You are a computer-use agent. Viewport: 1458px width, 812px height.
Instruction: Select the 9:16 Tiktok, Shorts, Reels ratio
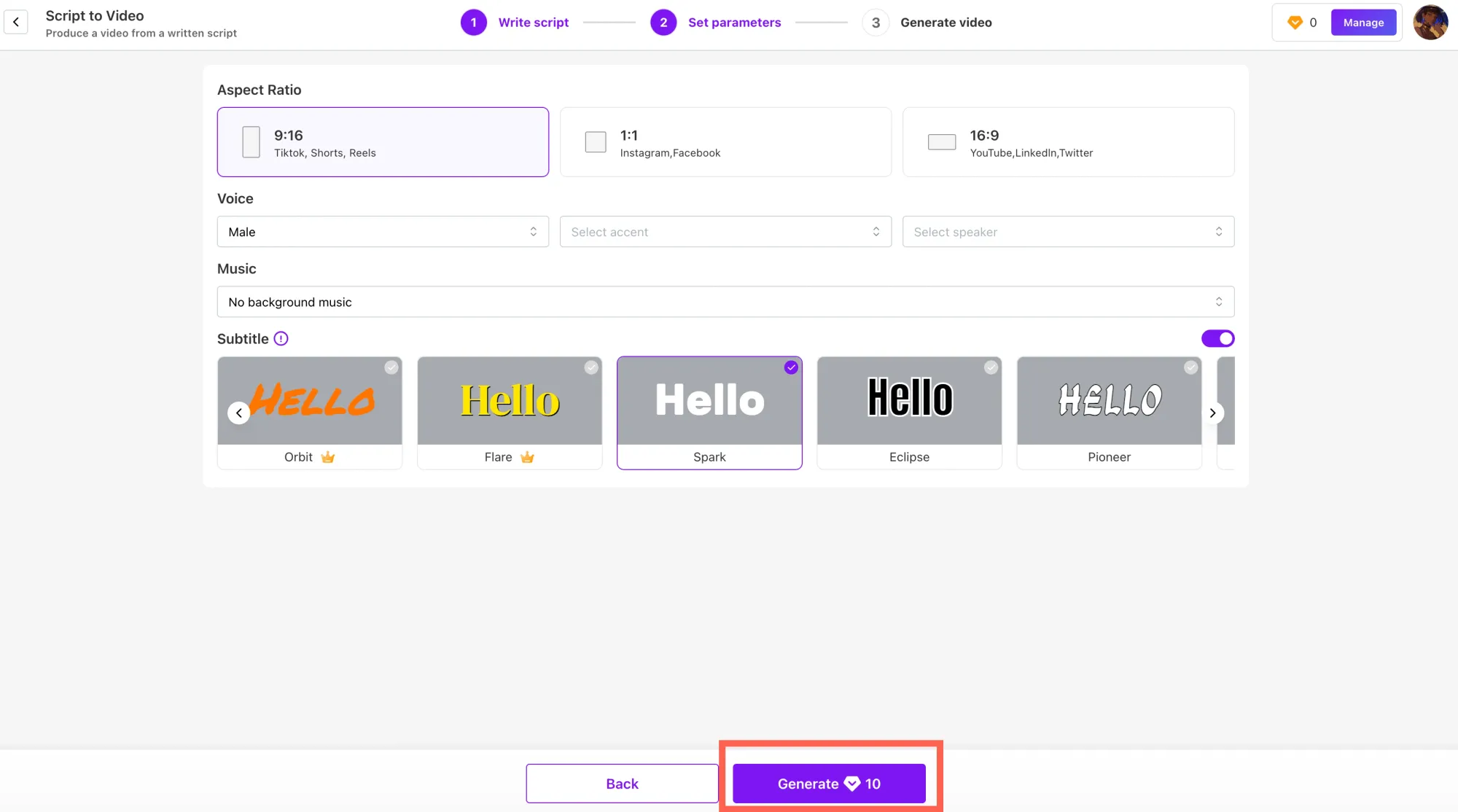[383, 142]
